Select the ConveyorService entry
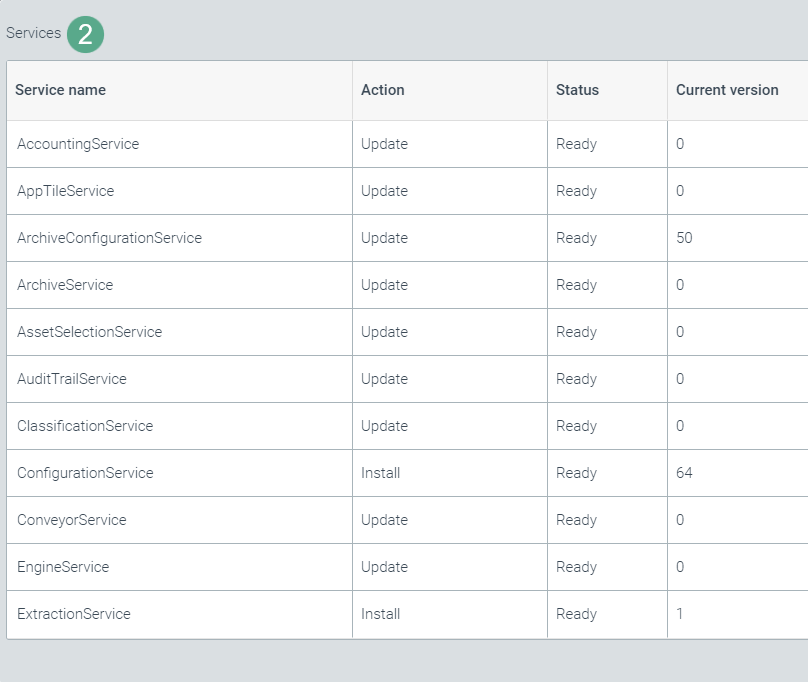The width and height of the screenshot is (808, 682). (x=72, y=520)
